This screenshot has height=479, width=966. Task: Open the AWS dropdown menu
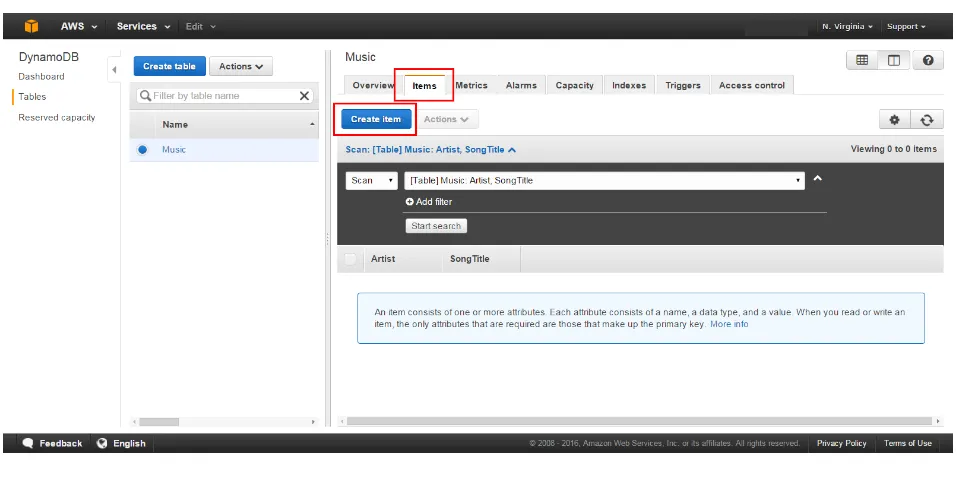click(x=79, y=26)
